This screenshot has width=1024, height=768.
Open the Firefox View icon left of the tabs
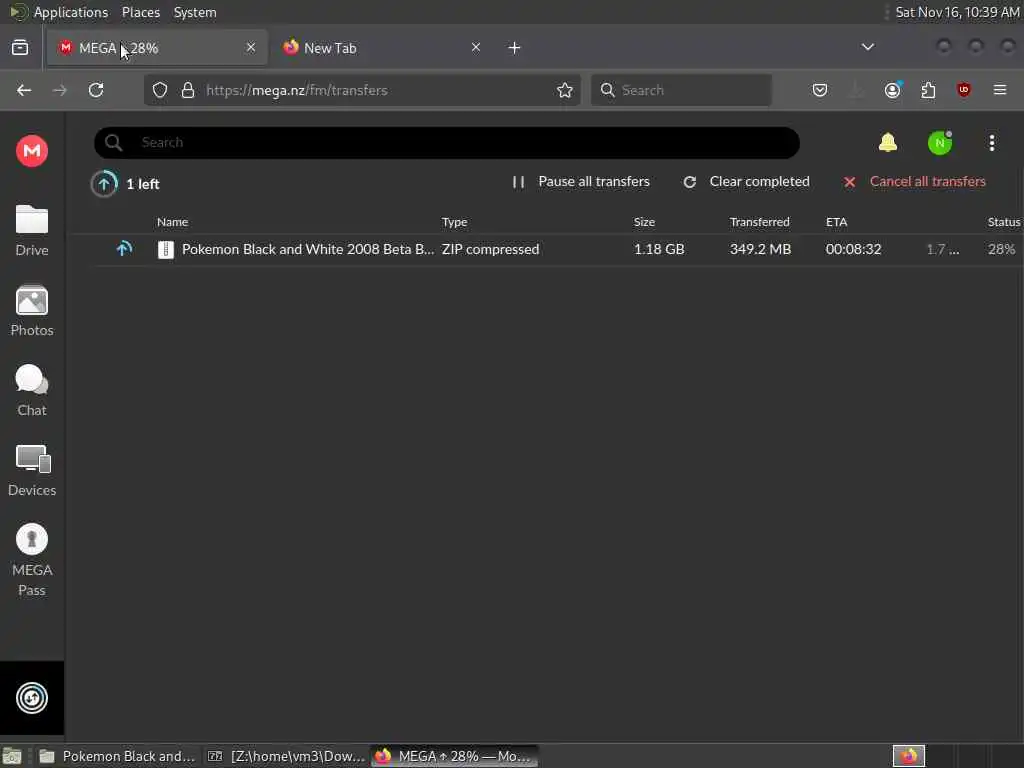20,48
